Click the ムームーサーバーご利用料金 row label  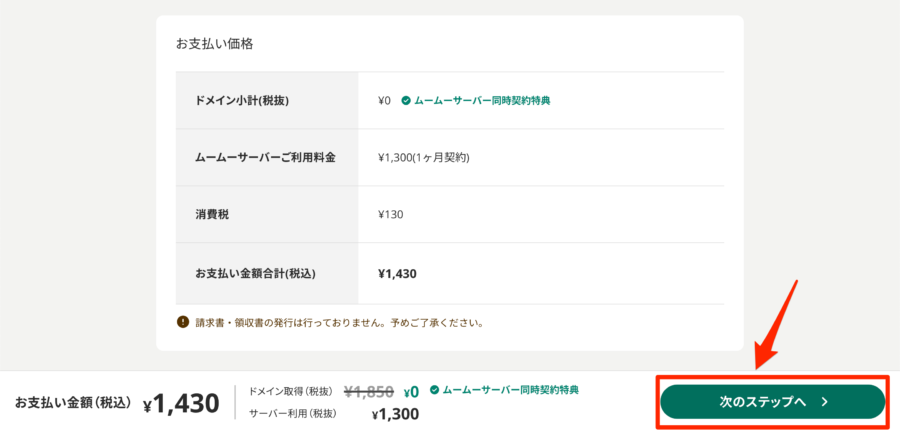coord(265,157)
